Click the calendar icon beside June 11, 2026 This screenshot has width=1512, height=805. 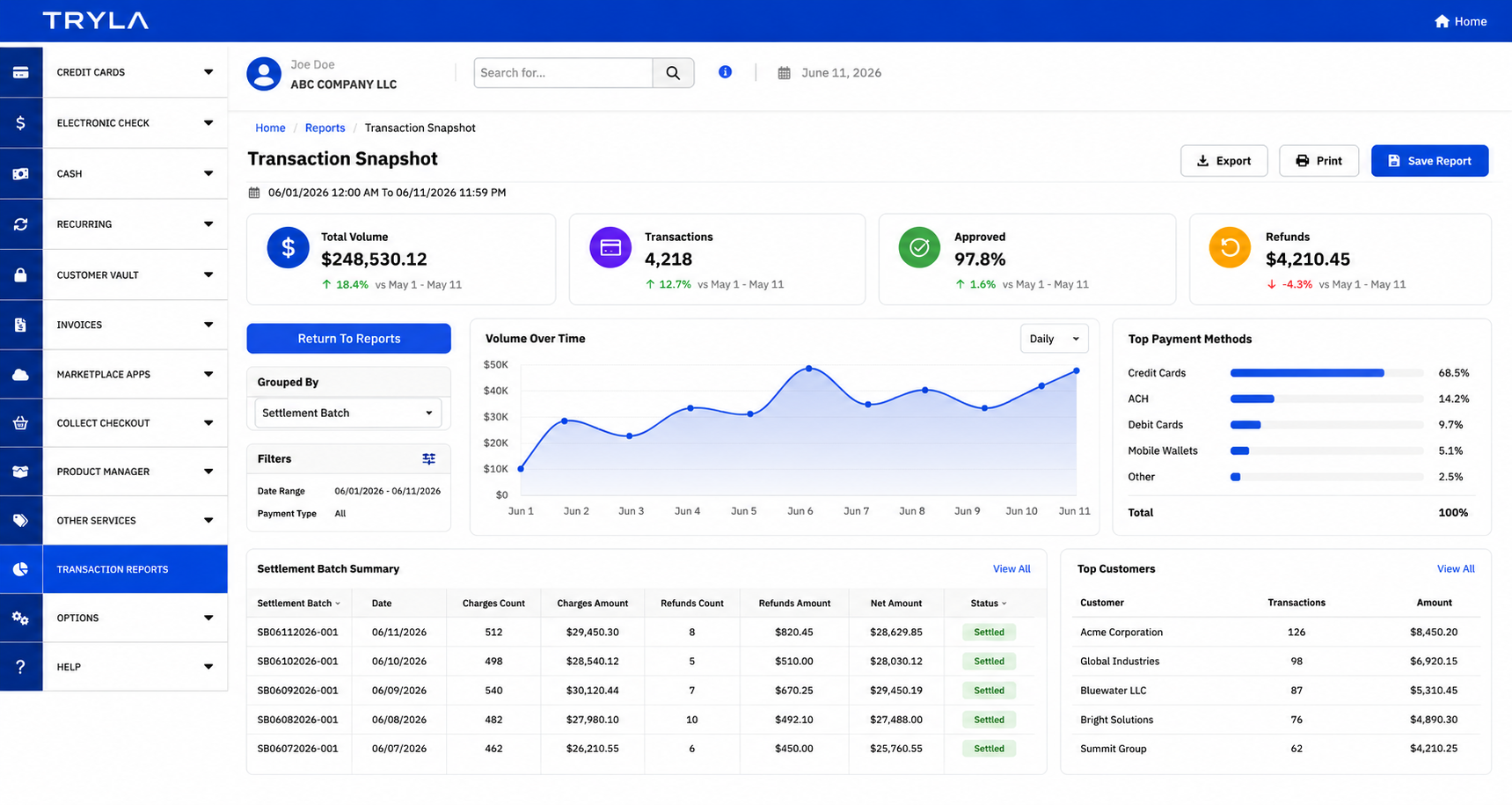784,73
